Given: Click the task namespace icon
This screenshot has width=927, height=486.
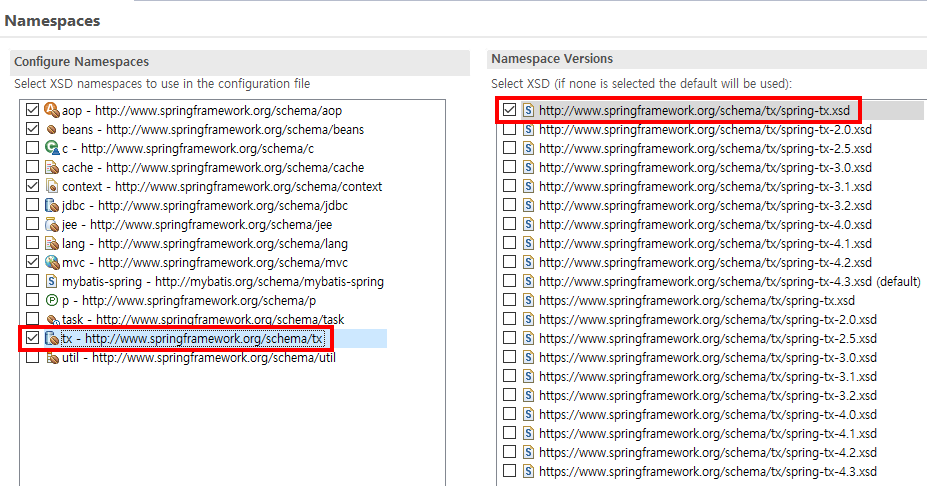Looking at the screenshot, I should [52, 320].
